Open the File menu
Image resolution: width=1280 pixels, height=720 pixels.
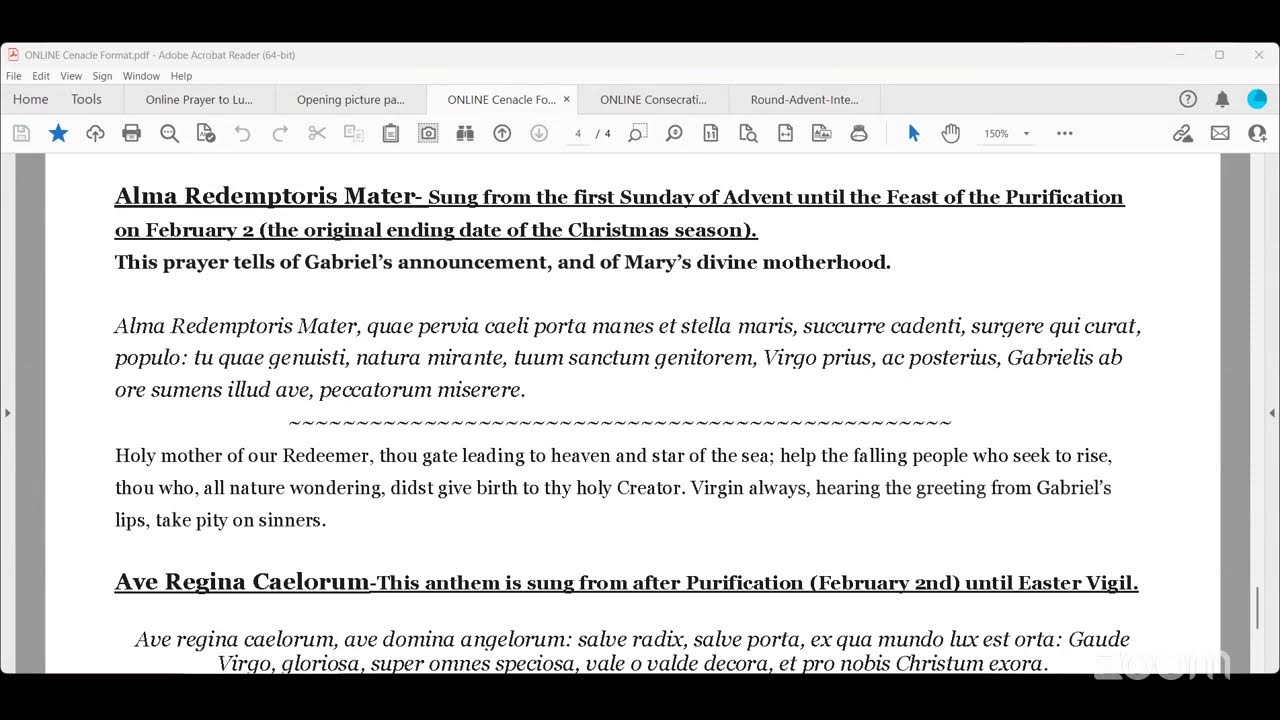click(14, 76)
